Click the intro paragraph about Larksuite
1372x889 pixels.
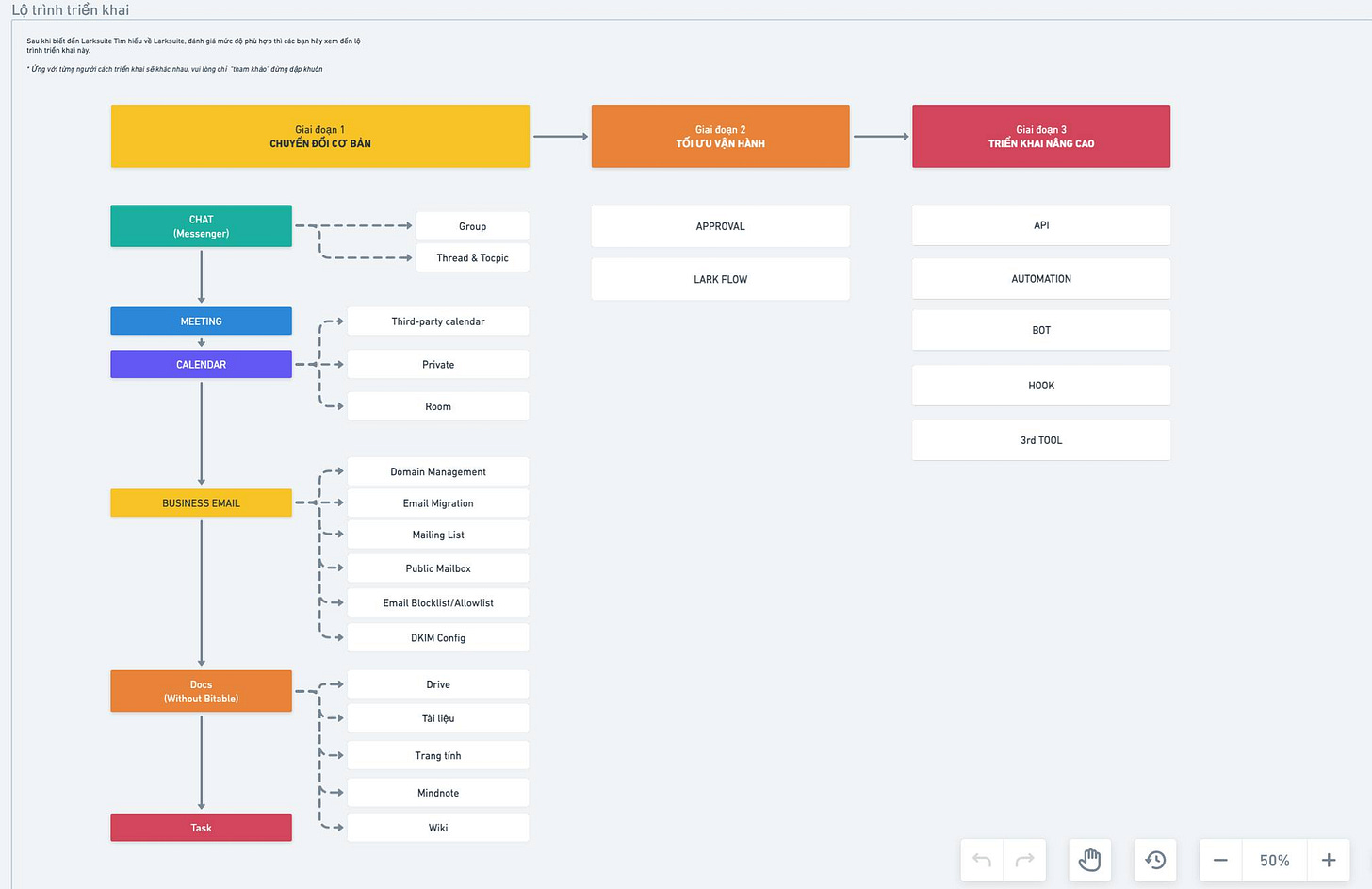tap(193, 45)
